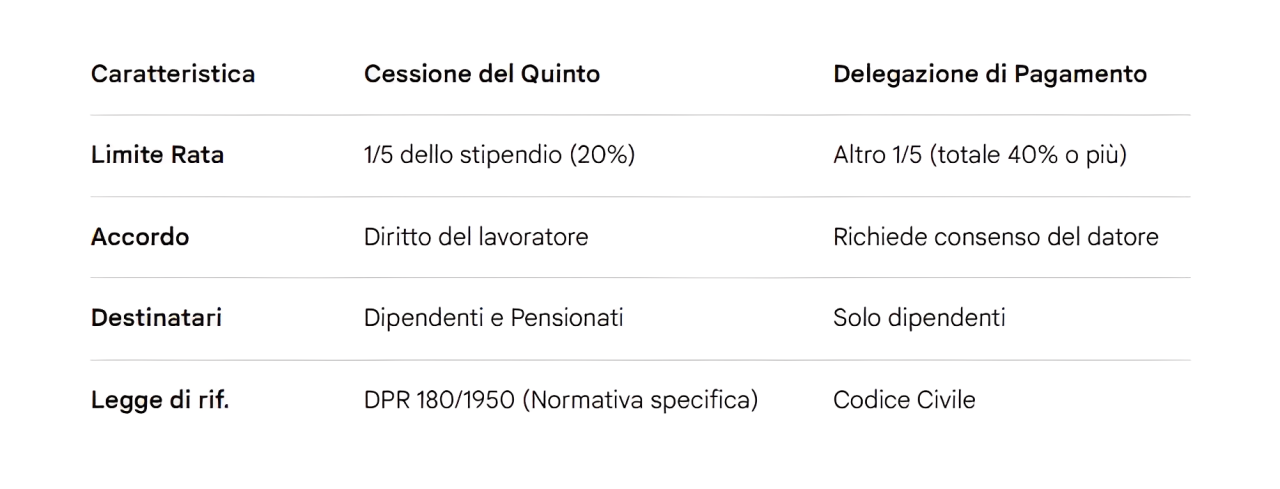1280x489 pixels.
Task: Select the 'Limite Rata' row label
Action: (157, 156)
